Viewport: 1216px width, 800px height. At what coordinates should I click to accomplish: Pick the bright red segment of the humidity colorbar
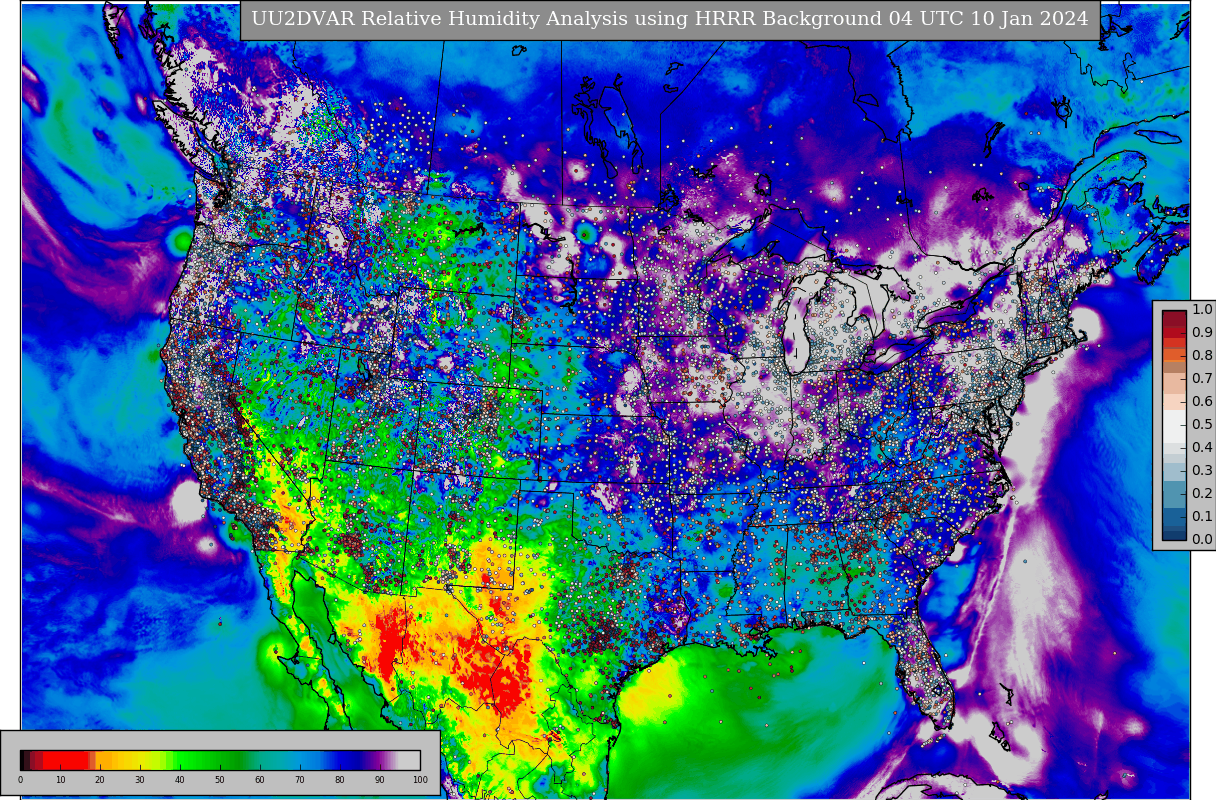[x=65, y=760]
